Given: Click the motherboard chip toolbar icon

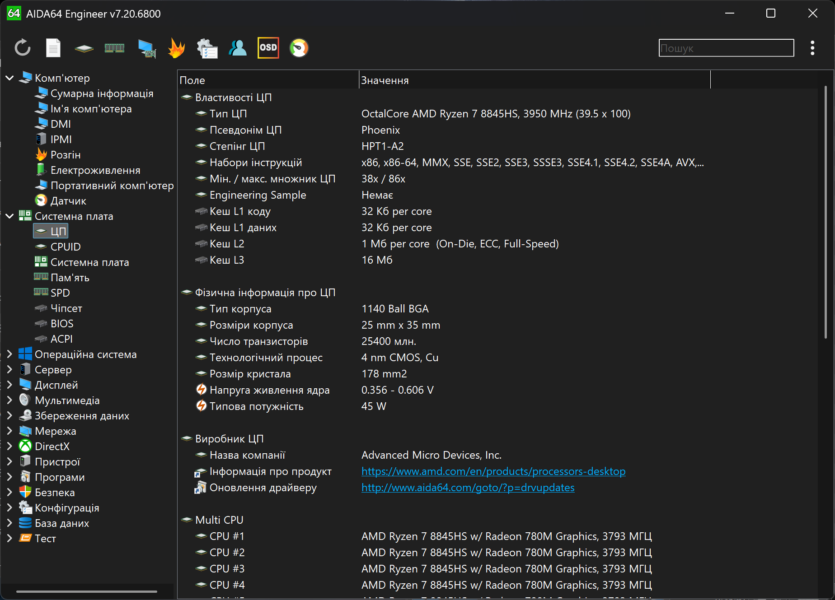Looking at the screenshot, I should (84, 48).
